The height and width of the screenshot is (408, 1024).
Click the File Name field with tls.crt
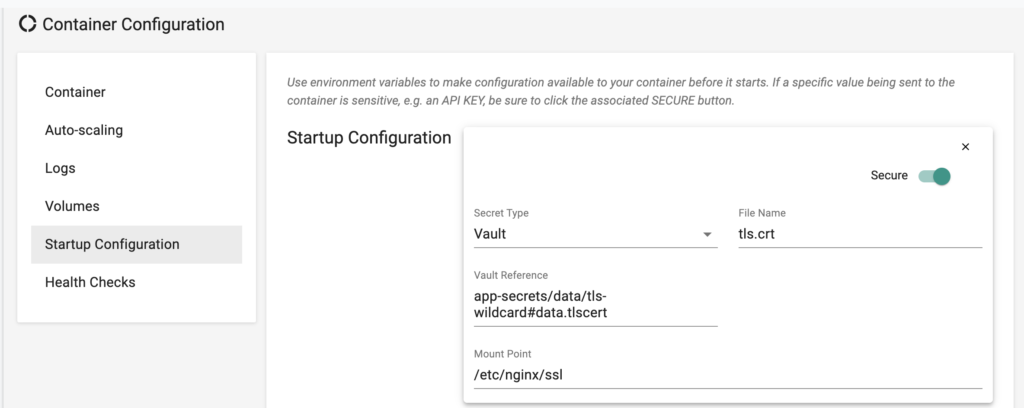pos(859,234)
